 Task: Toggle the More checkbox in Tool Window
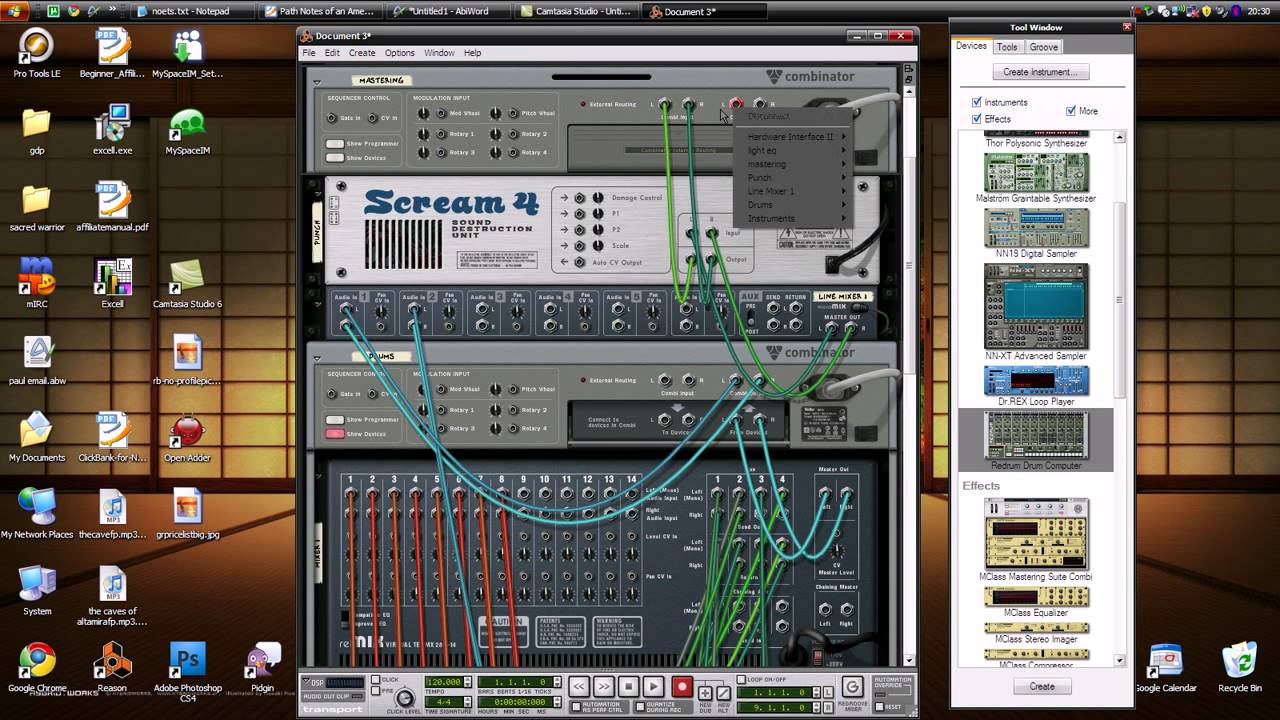[x=1071, y=111]
